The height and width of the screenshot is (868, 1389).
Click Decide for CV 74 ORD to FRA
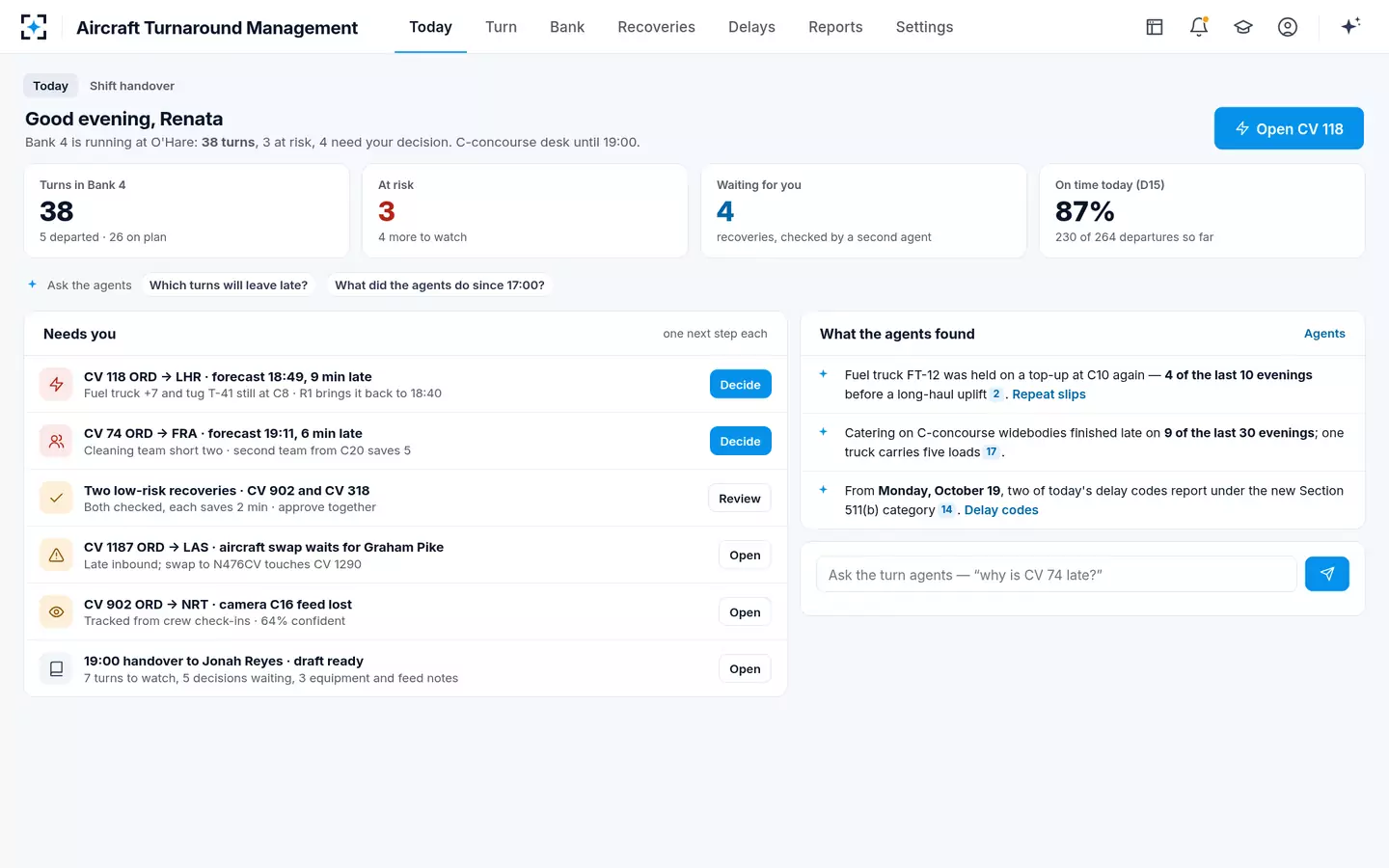tap(740, 442)
